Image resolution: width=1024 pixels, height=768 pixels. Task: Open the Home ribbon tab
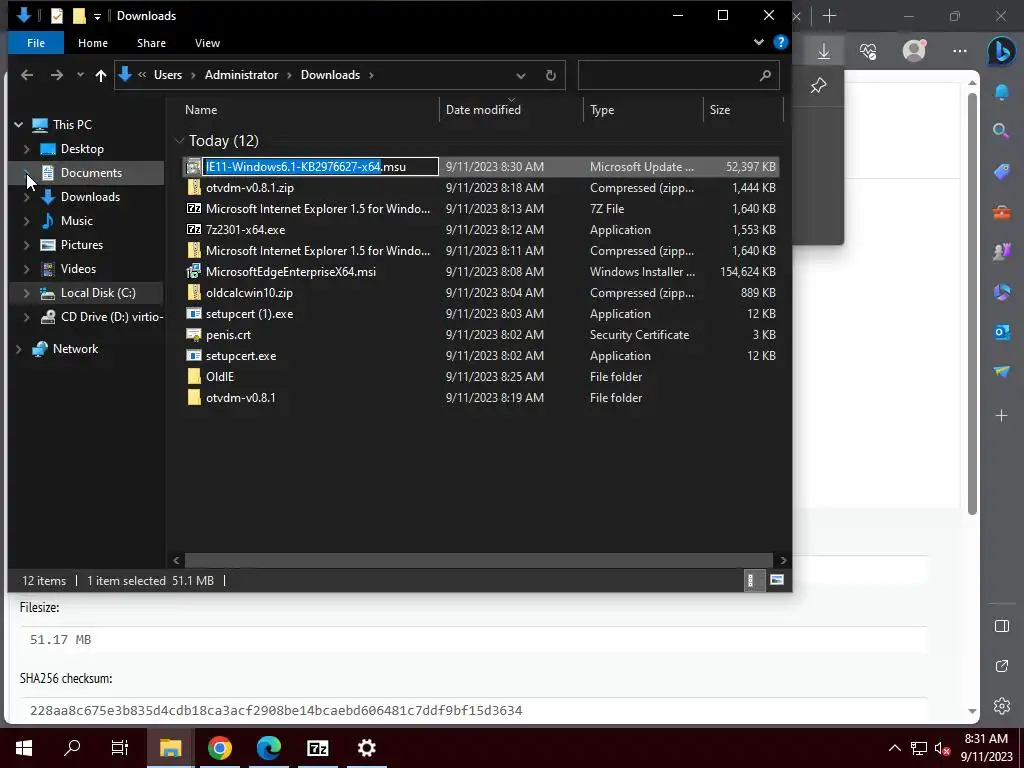coord(93,42)
